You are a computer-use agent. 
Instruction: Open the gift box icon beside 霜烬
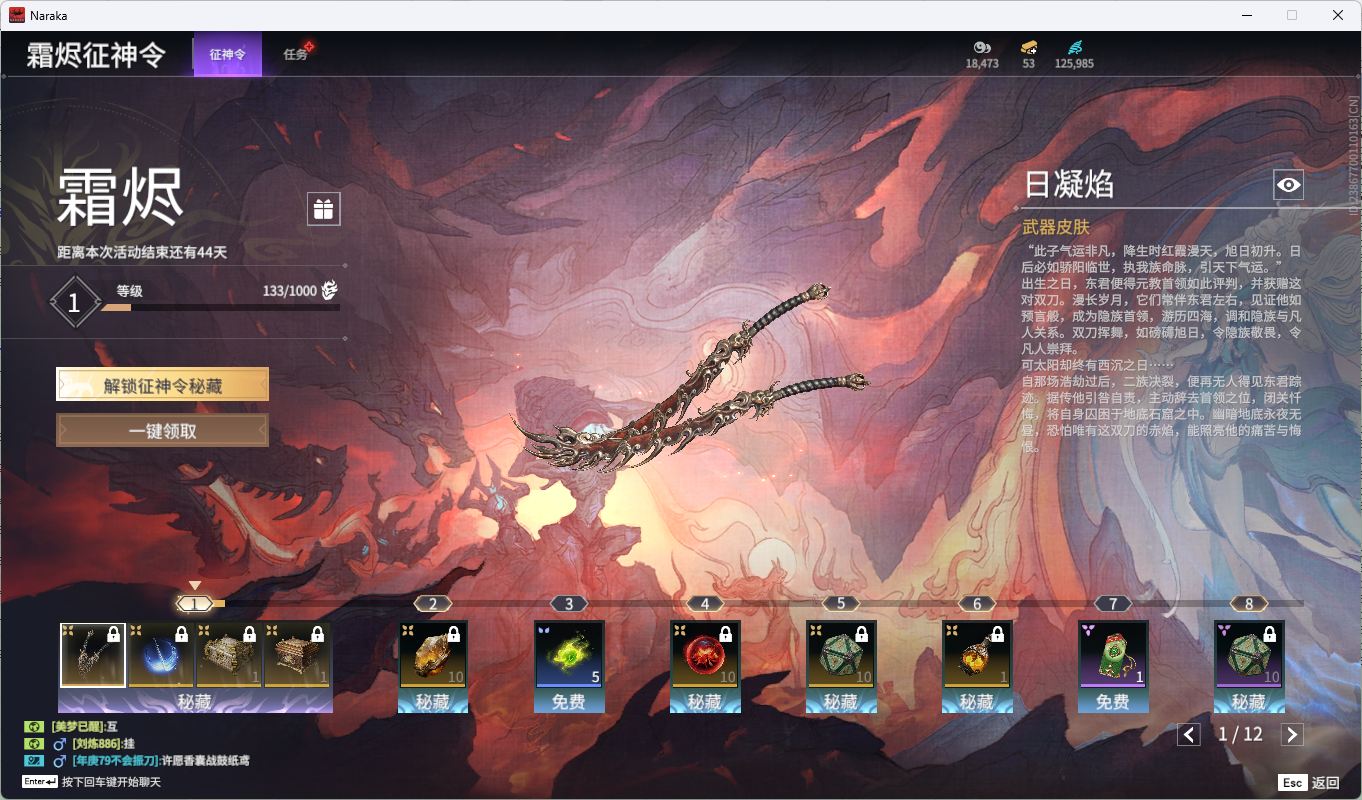[x=323, y=209]
